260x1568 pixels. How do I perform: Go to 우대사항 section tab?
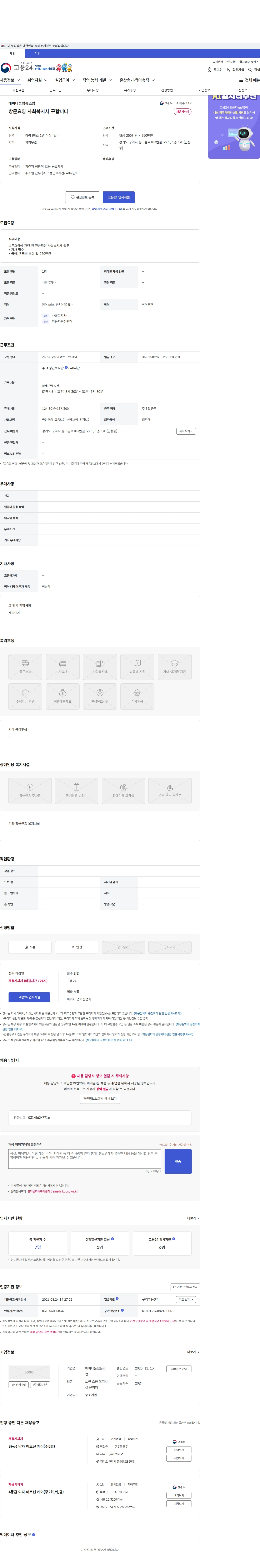[x=93, y=90]
